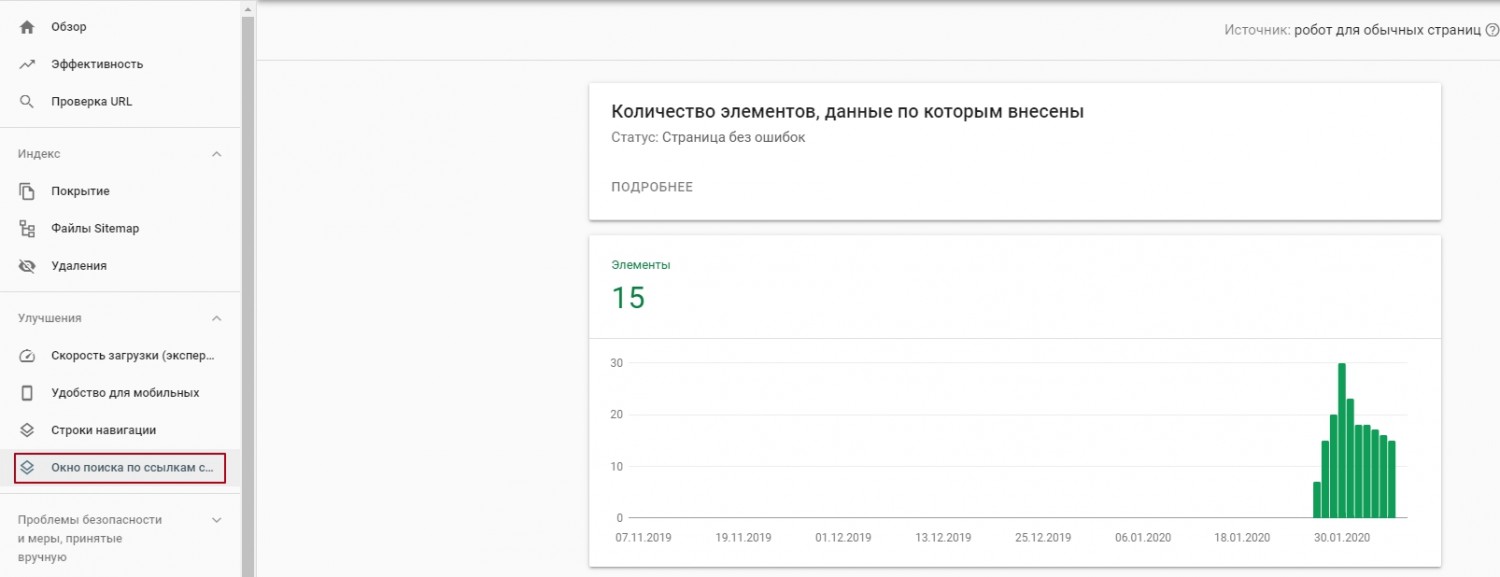Click the Проверка URL magnifier icon
This screenshot has height=577, width=1500.
pos(27,101)
